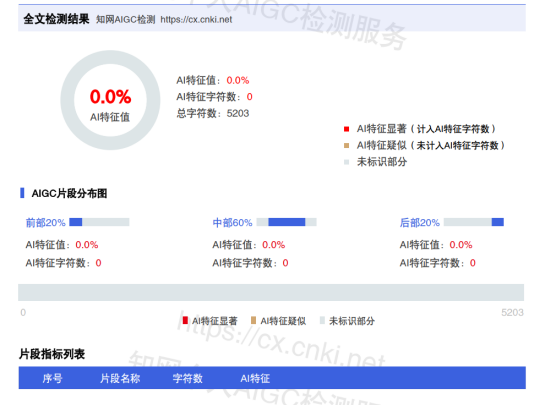Select the AI特征显著（计入AI特征字符数）legend text
The image size is (545, 406).
[x=426, y=129]
